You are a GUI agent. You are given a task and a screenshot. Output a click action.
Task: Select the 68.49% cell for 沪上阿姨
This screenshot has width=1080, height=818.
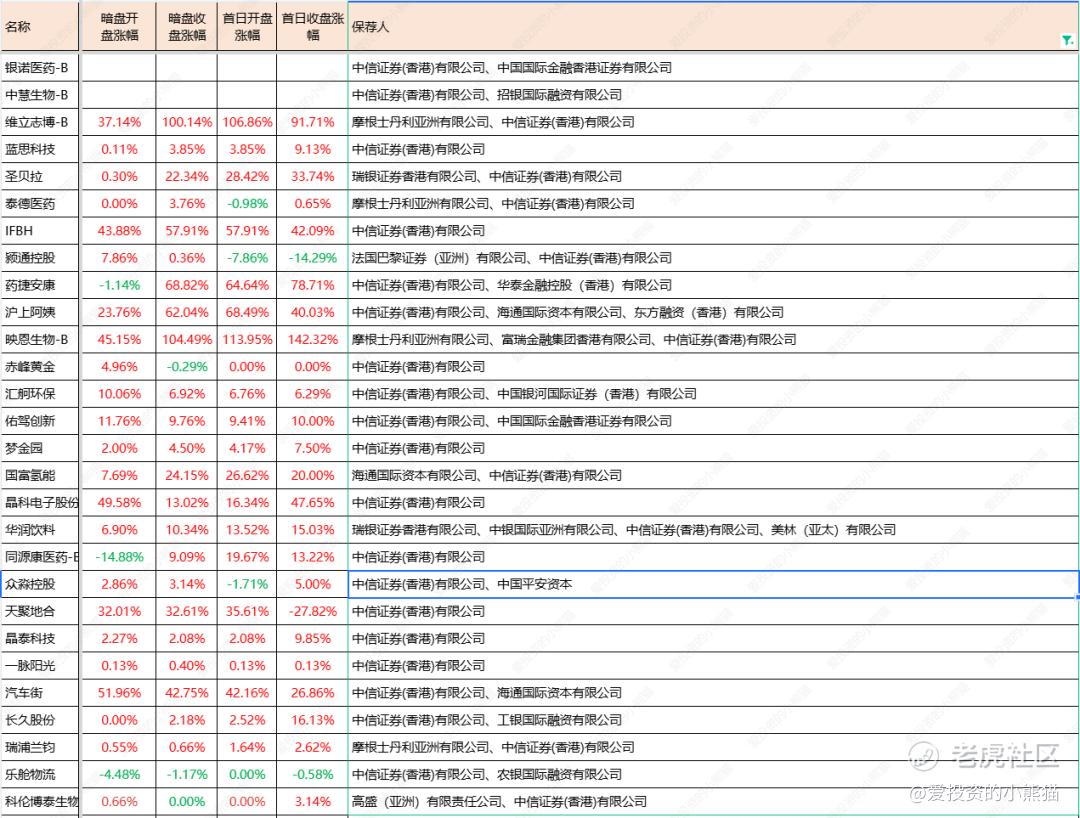(x=247, y=313)
